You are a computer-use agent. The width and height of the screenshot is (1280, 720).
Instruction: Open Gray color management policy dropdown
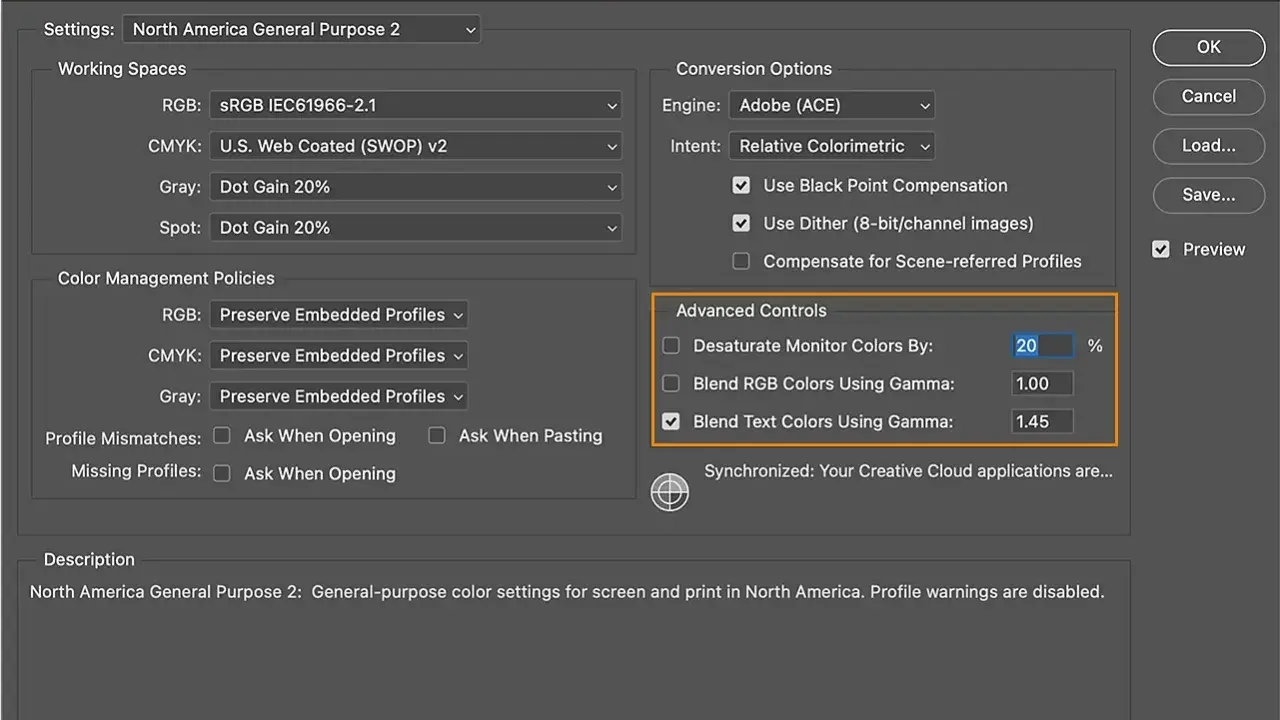pos(339,397)
